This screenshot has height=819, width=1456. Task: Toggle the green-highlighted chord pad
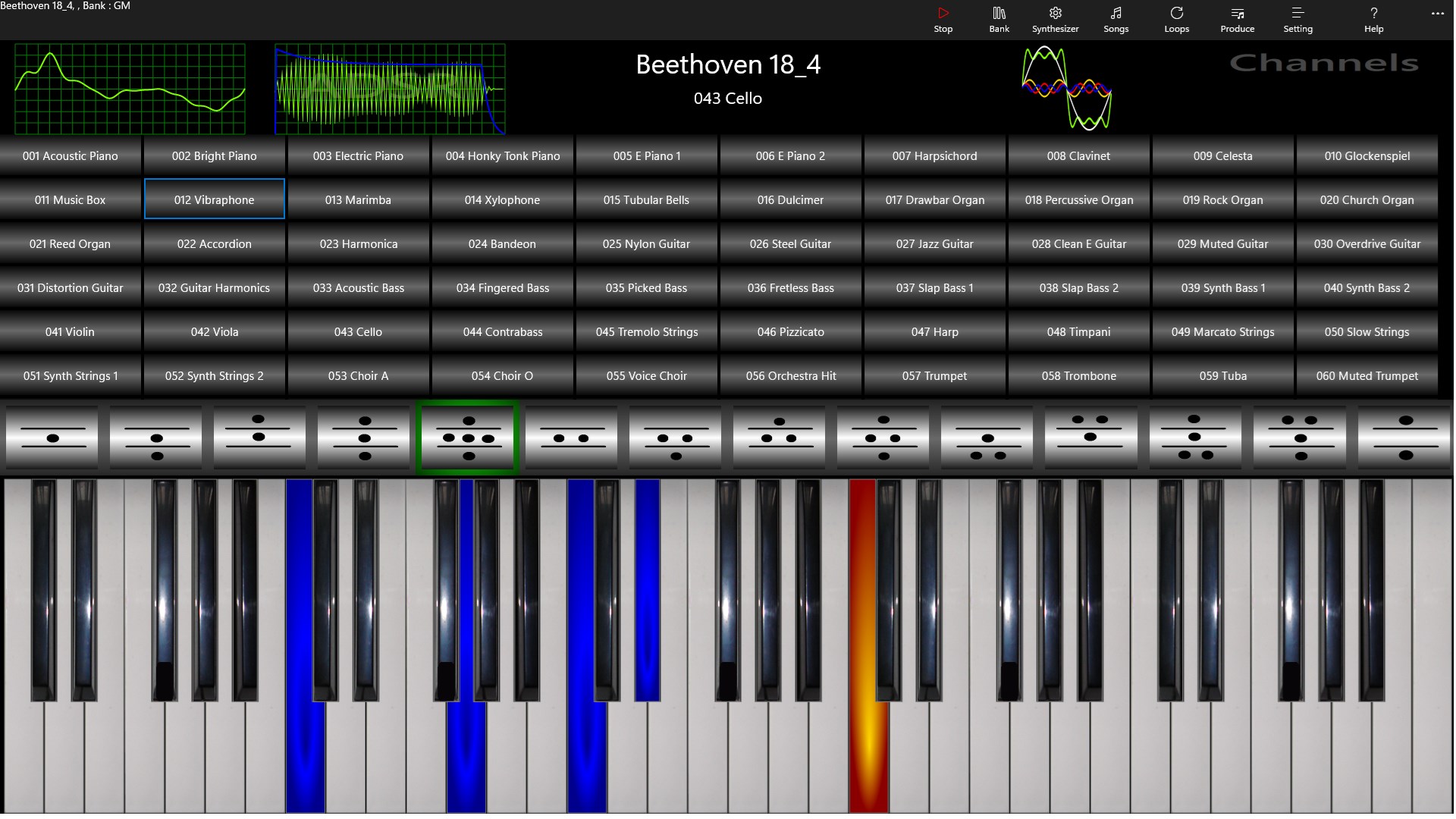pos(467,438)
